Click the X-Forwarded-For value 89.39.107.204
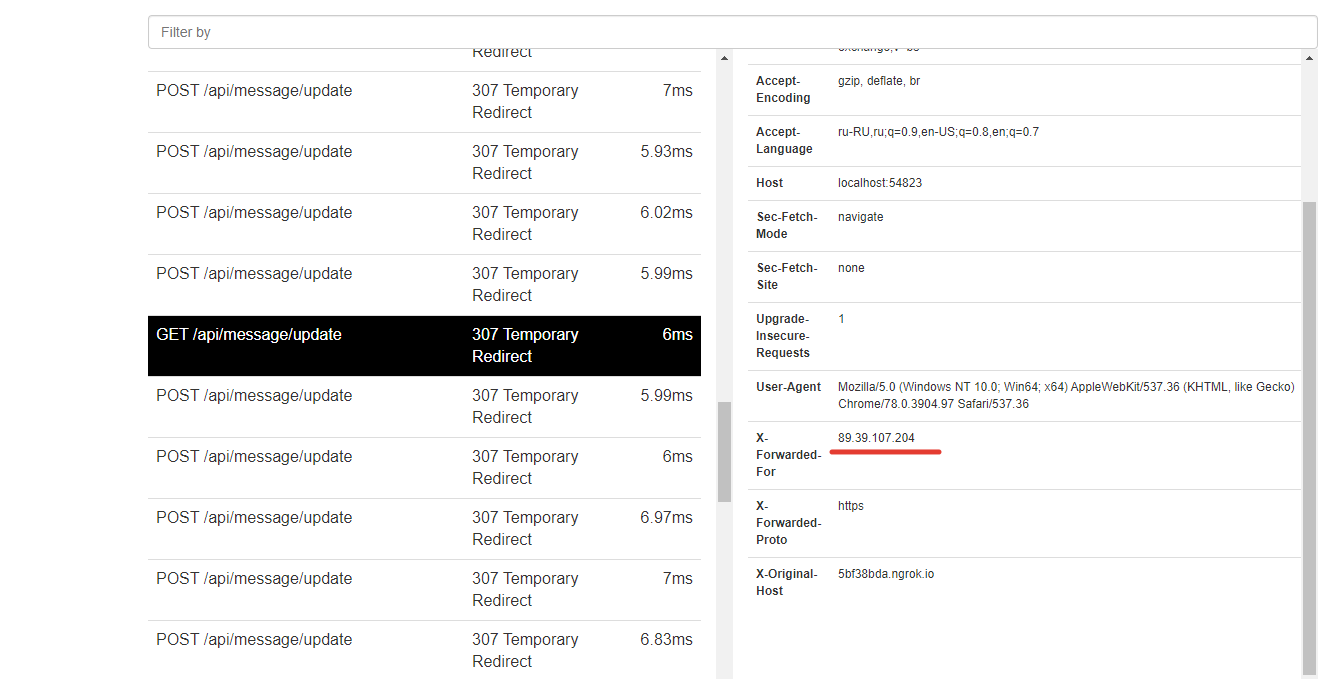1330x679 pixels. click(876, 438)
